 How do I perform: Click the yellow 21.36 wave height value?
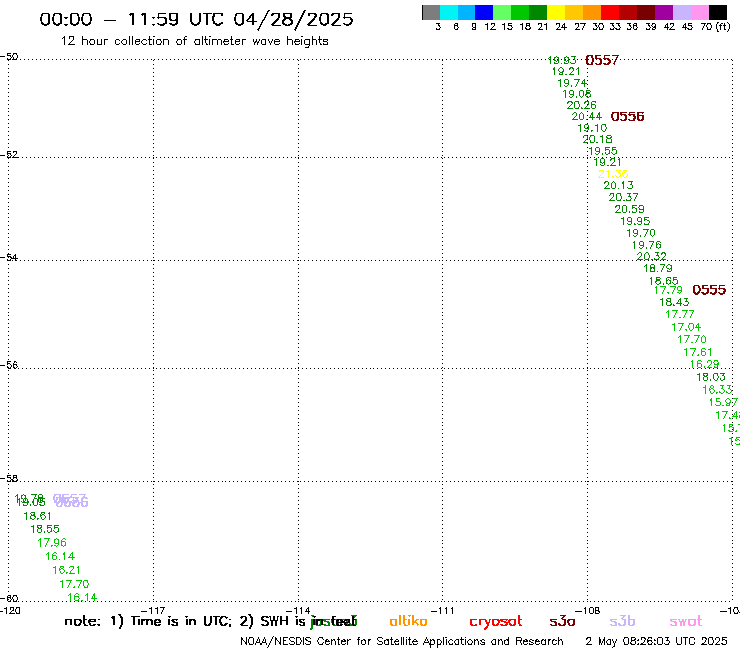coord(613,174)
